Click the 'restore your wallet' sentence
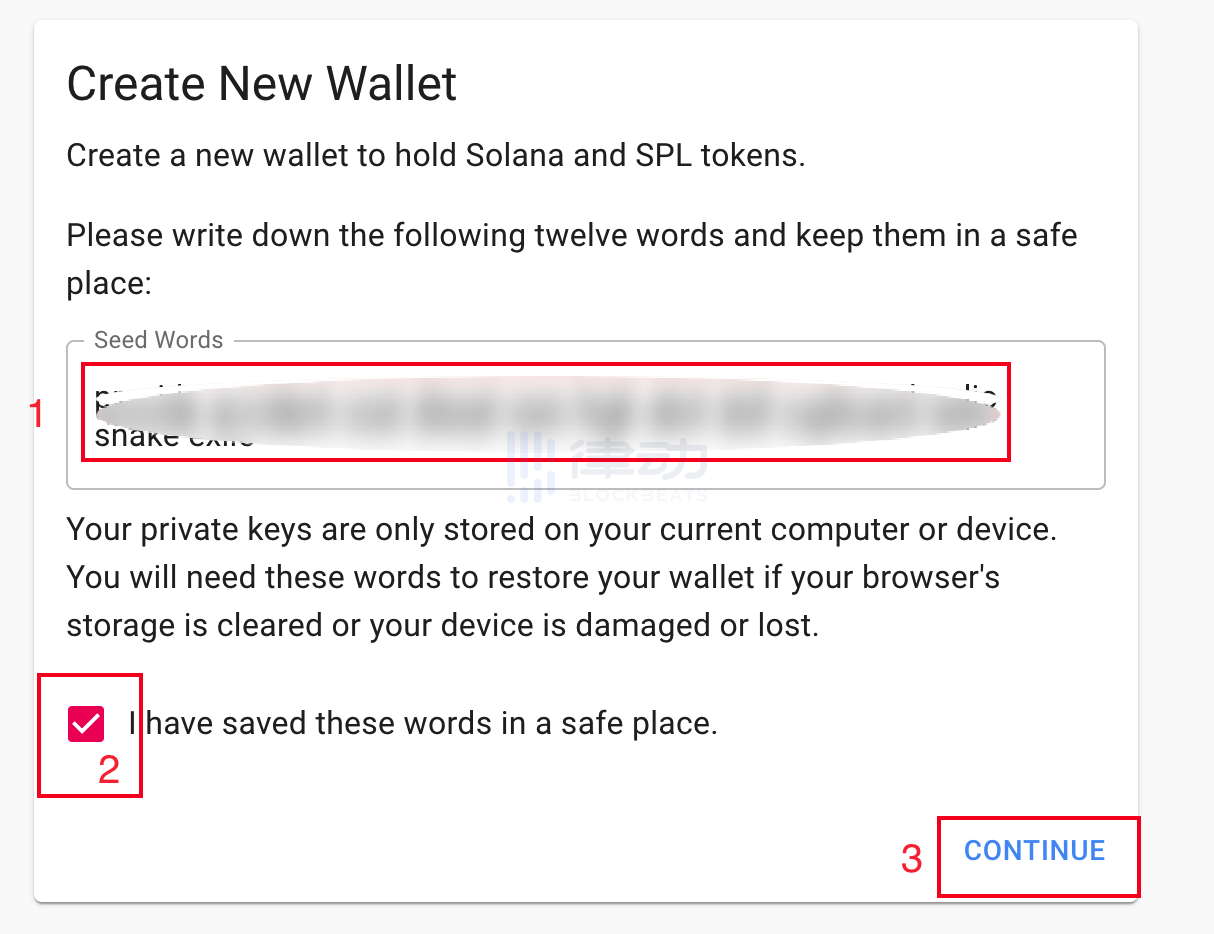This screenshot has height=934, width=1214. click(532, 577)
